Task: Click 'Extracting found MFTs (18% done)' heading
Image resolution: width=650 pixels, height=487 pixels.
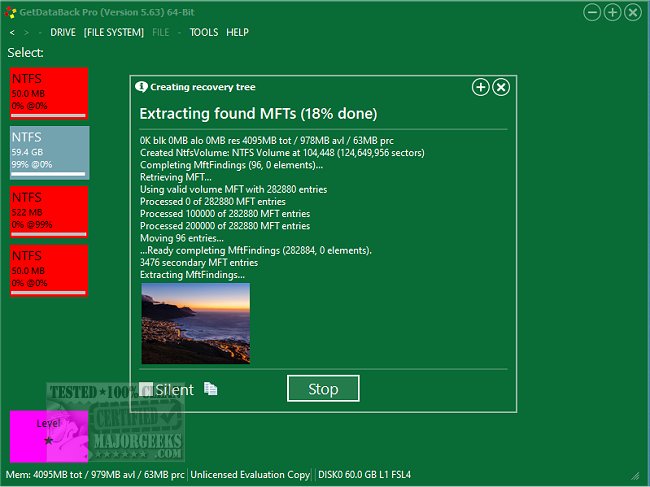Action: 258,114
